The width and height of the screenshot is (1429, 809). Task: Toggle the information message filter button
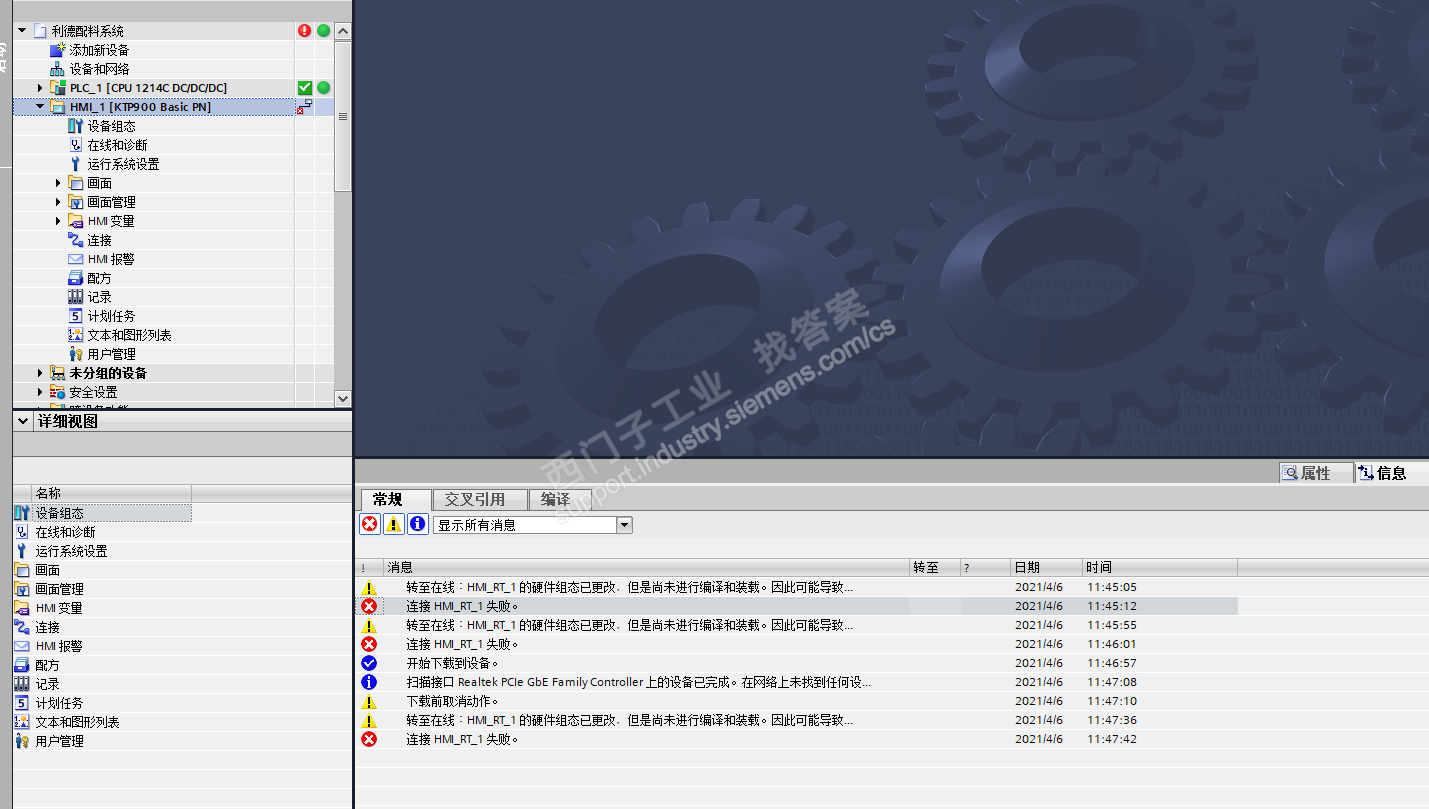(418, 524)
